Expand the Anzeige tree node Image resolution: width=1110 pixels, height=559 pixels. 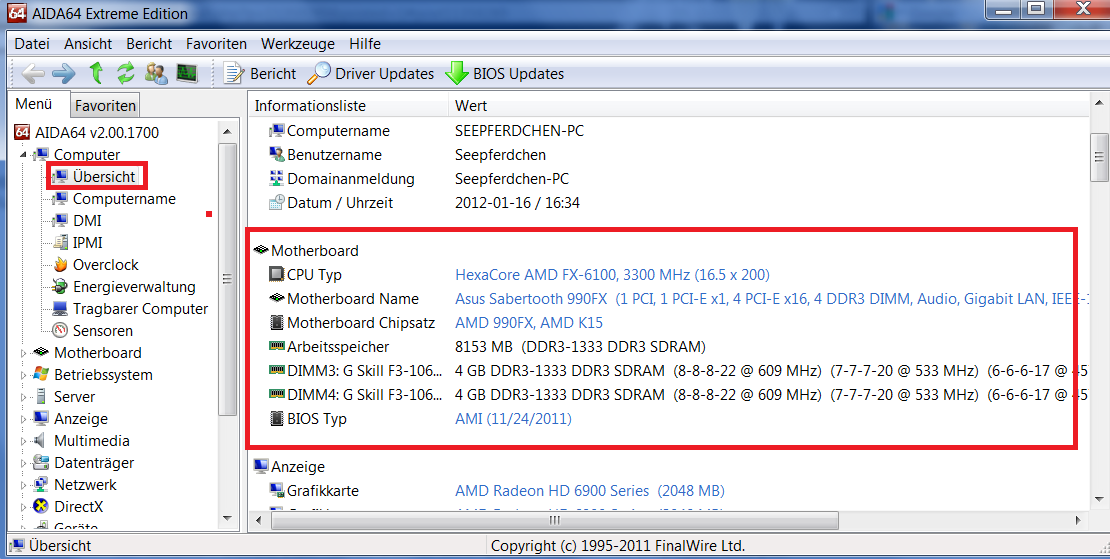[23, 419]
